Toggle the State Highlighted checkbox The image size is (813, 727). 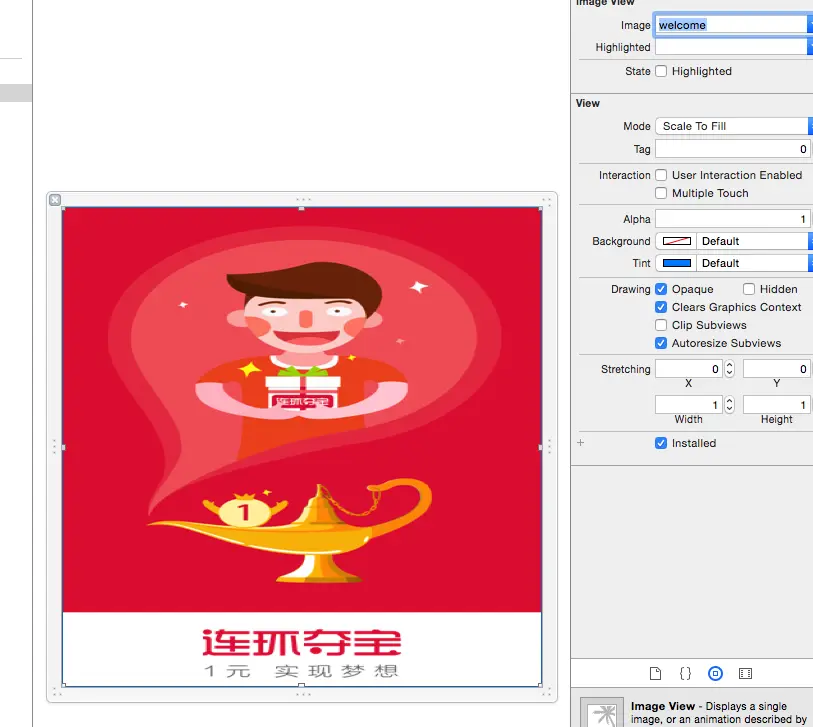coord(661,71)
